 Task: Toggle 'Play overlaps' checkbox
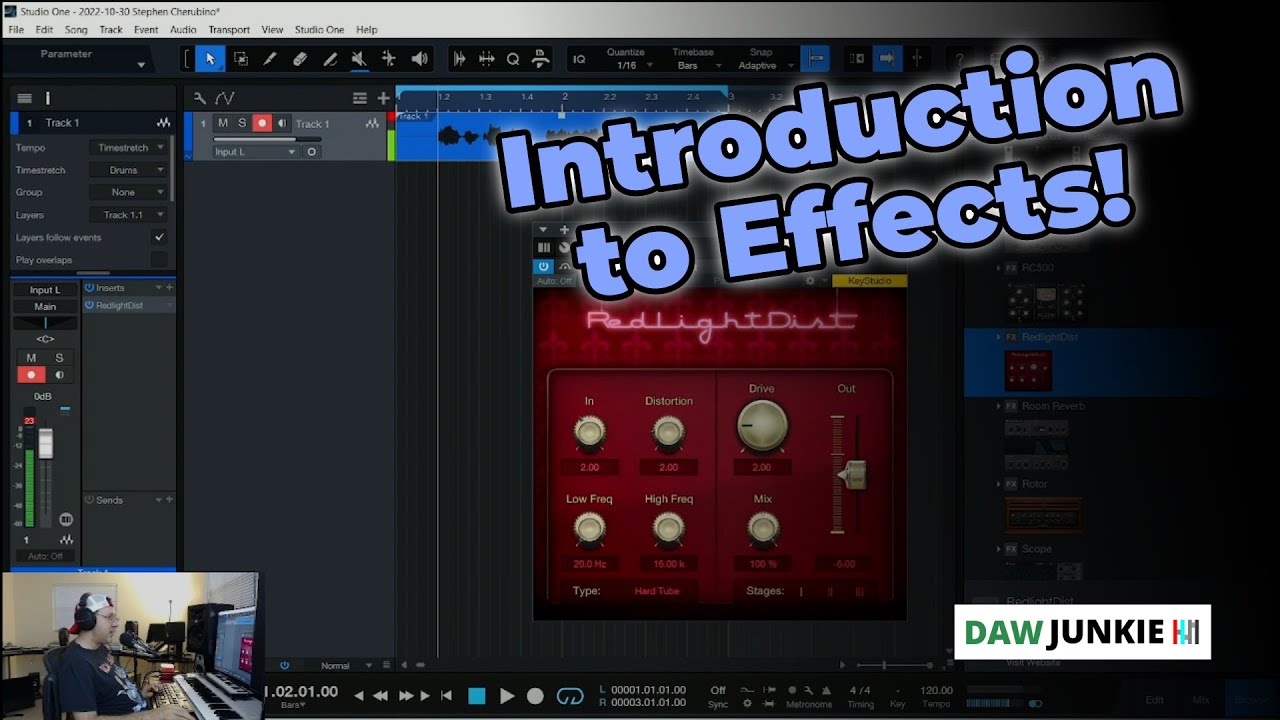pyautogui.click(x=159, y=260)
